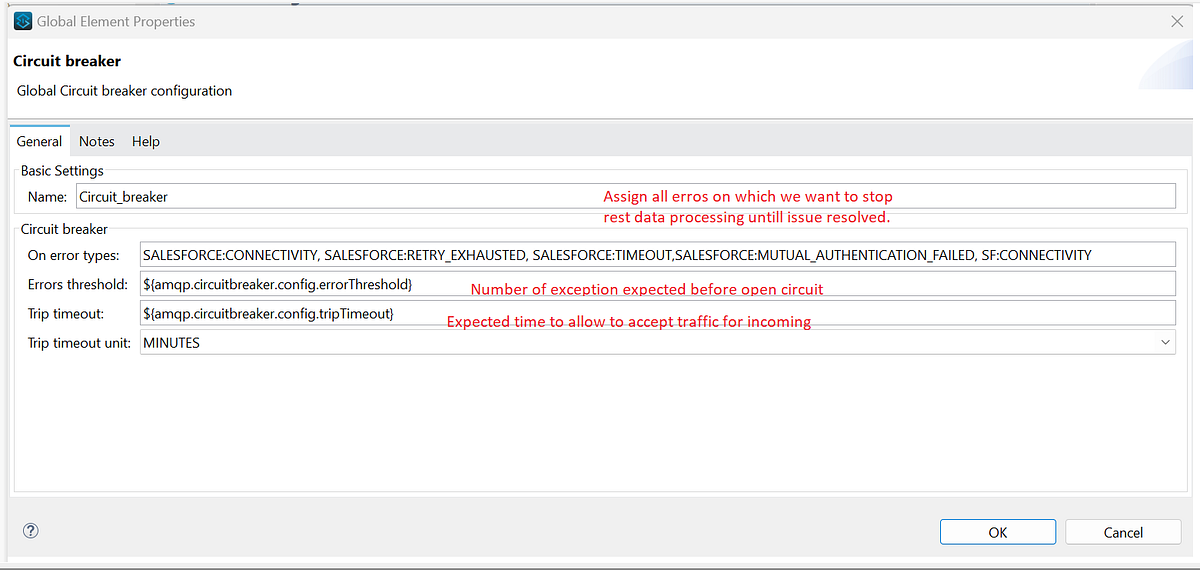The height and width of the screenshot is (570, 1200).
Task: Click the 'Global Element Properties' window title
Action: [116, 21]
